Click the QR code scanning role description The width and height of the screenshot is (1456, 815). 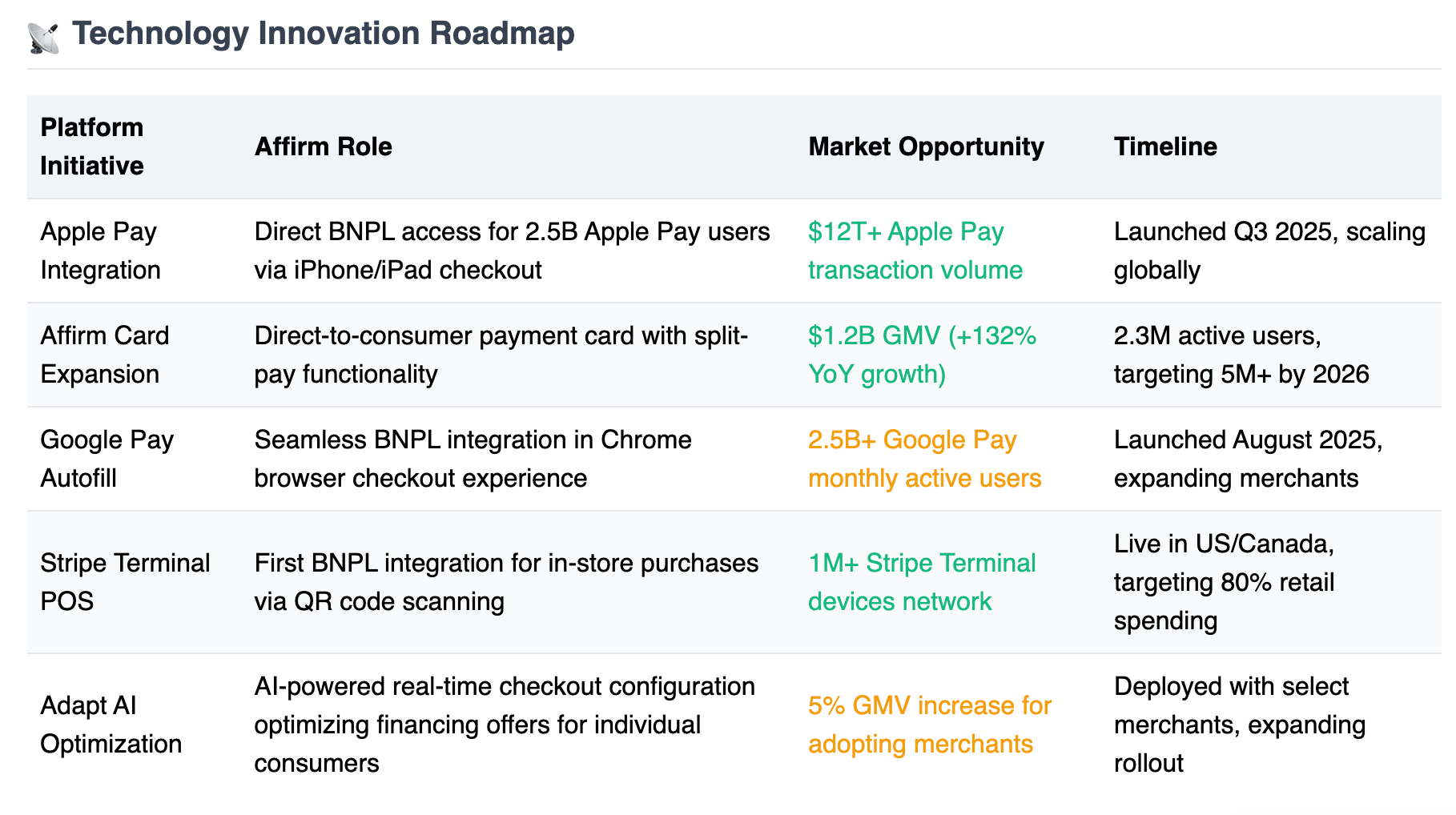[x=506, y=582]
